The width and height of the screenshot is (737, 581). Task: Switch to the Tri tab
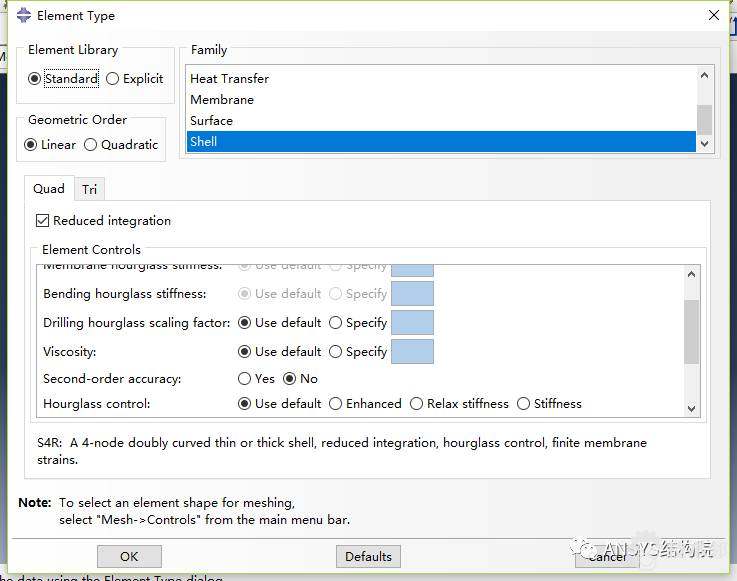pos(89,189)
